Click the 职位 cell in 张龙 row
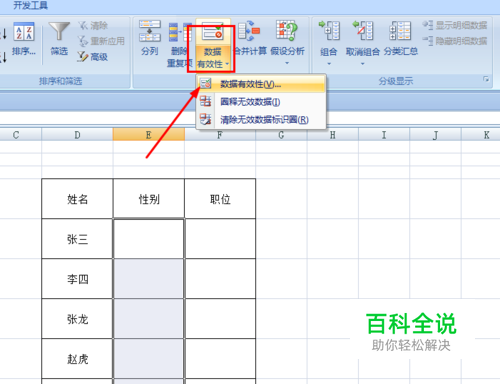 coord(220,319)
